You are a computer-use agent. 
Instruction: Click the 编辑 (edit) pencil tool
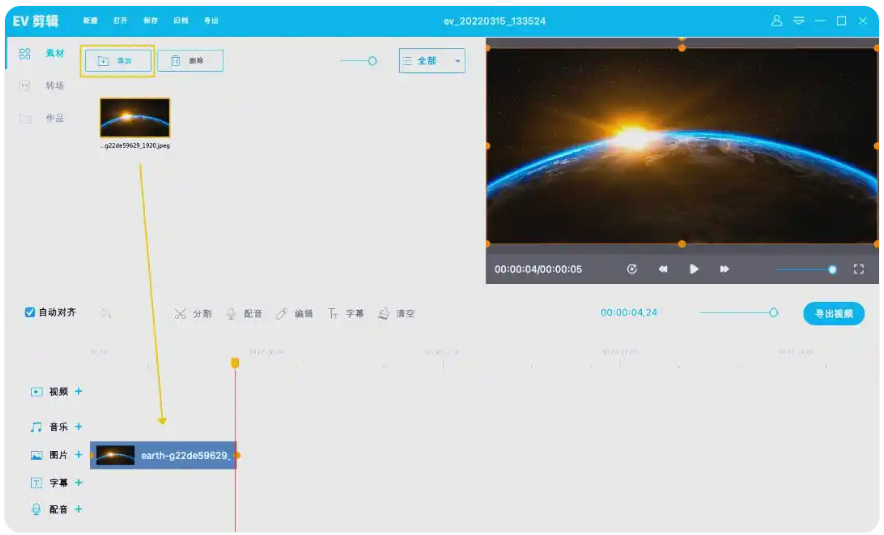tap(294, 313)
